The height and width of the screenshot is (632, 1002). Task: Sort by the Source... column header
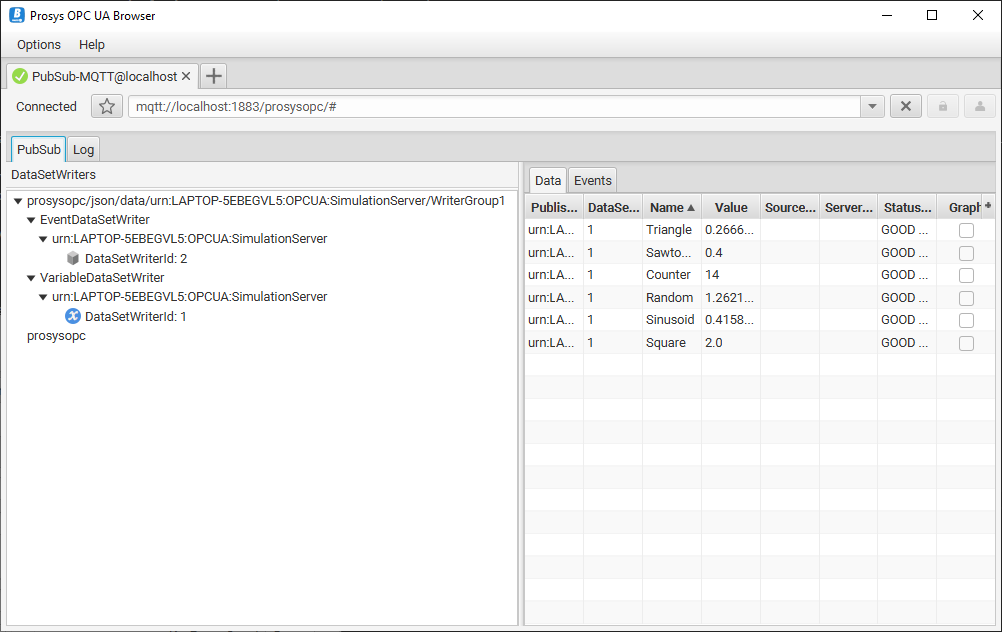[790, 208]
